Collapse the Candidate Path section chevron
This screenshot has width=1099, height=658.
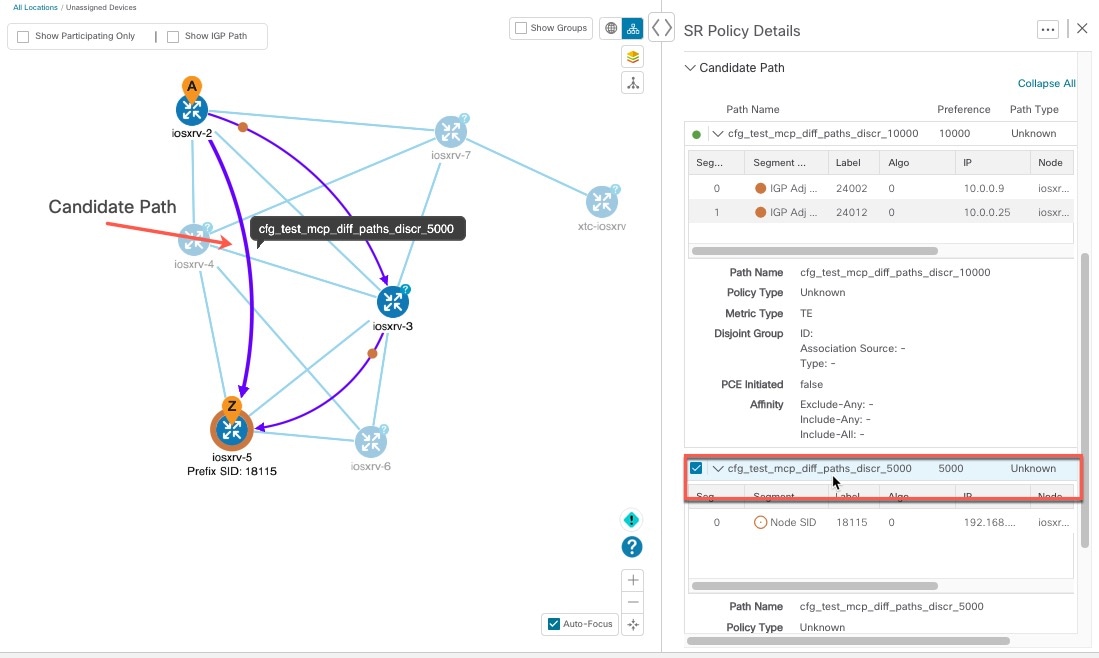(690, 68)
